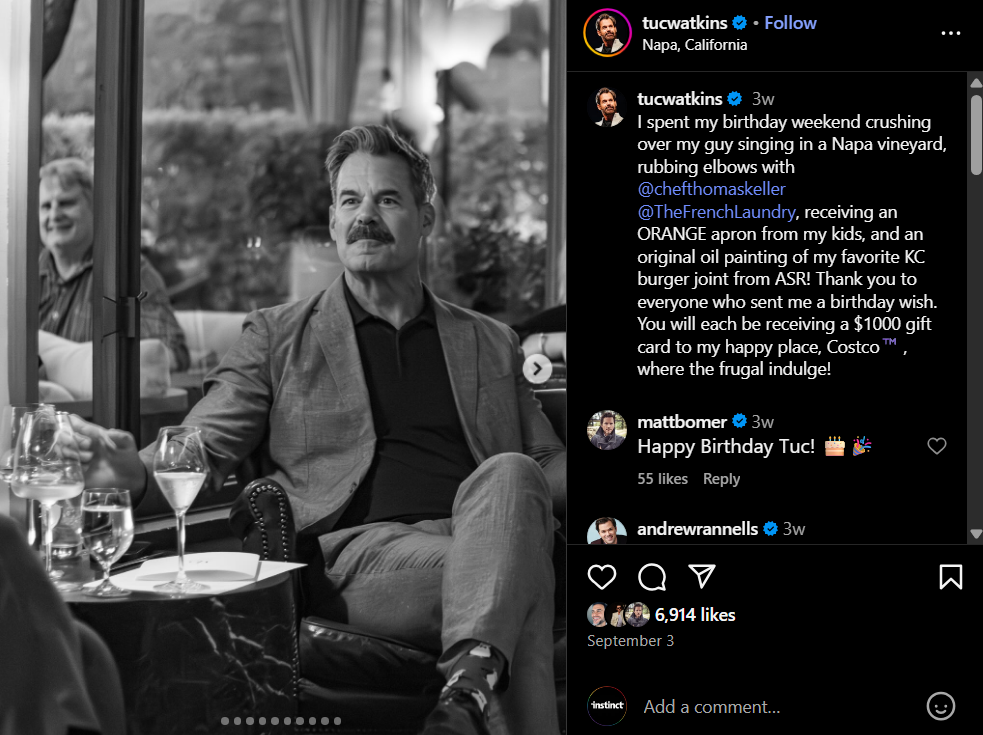Go to the next photo in carousel
The image size is (983, 735).
[537, 369]
